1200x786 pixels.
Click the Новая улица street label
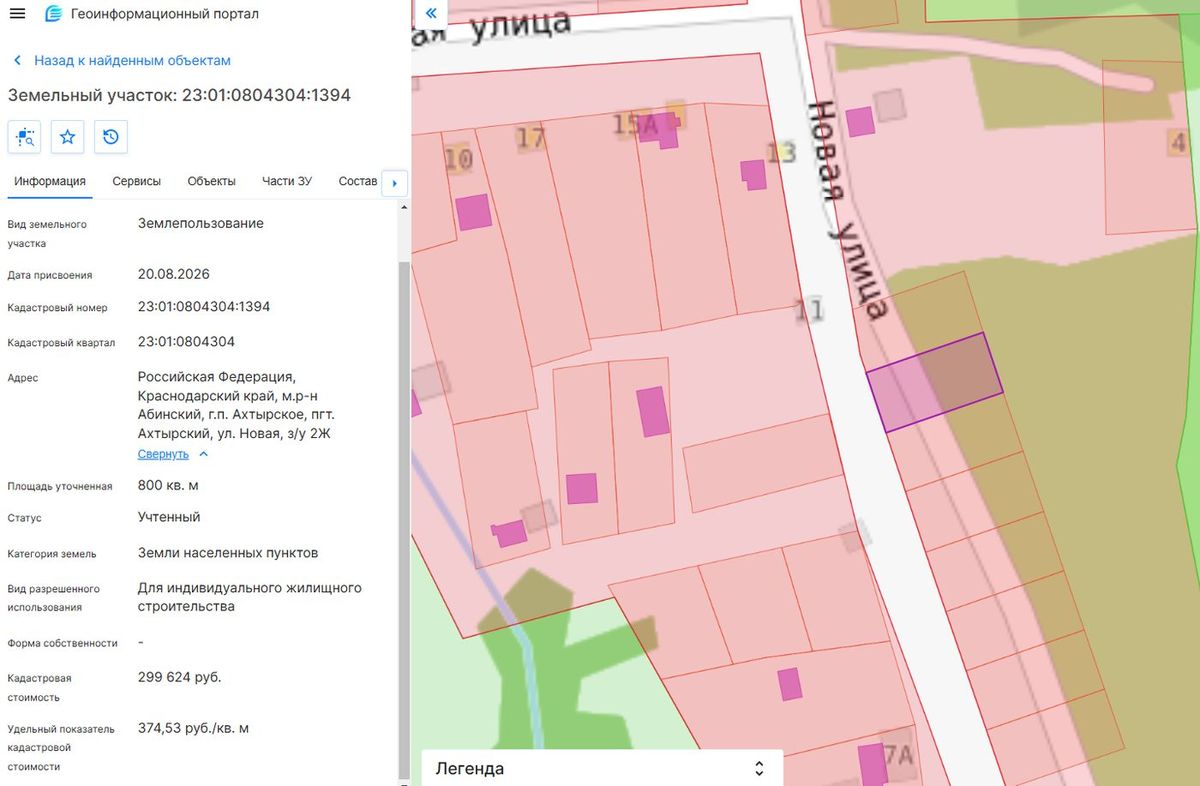coord(847,210)
